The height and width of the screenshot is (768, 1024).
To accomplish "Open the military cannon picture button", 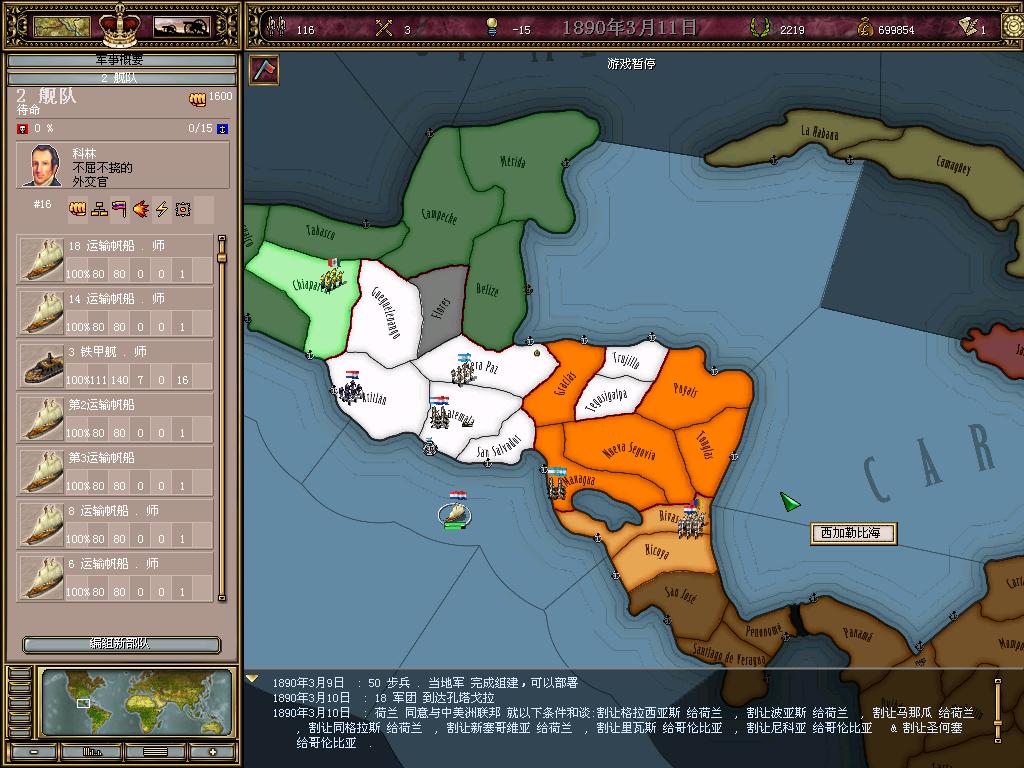I will [x=182, y=26].
